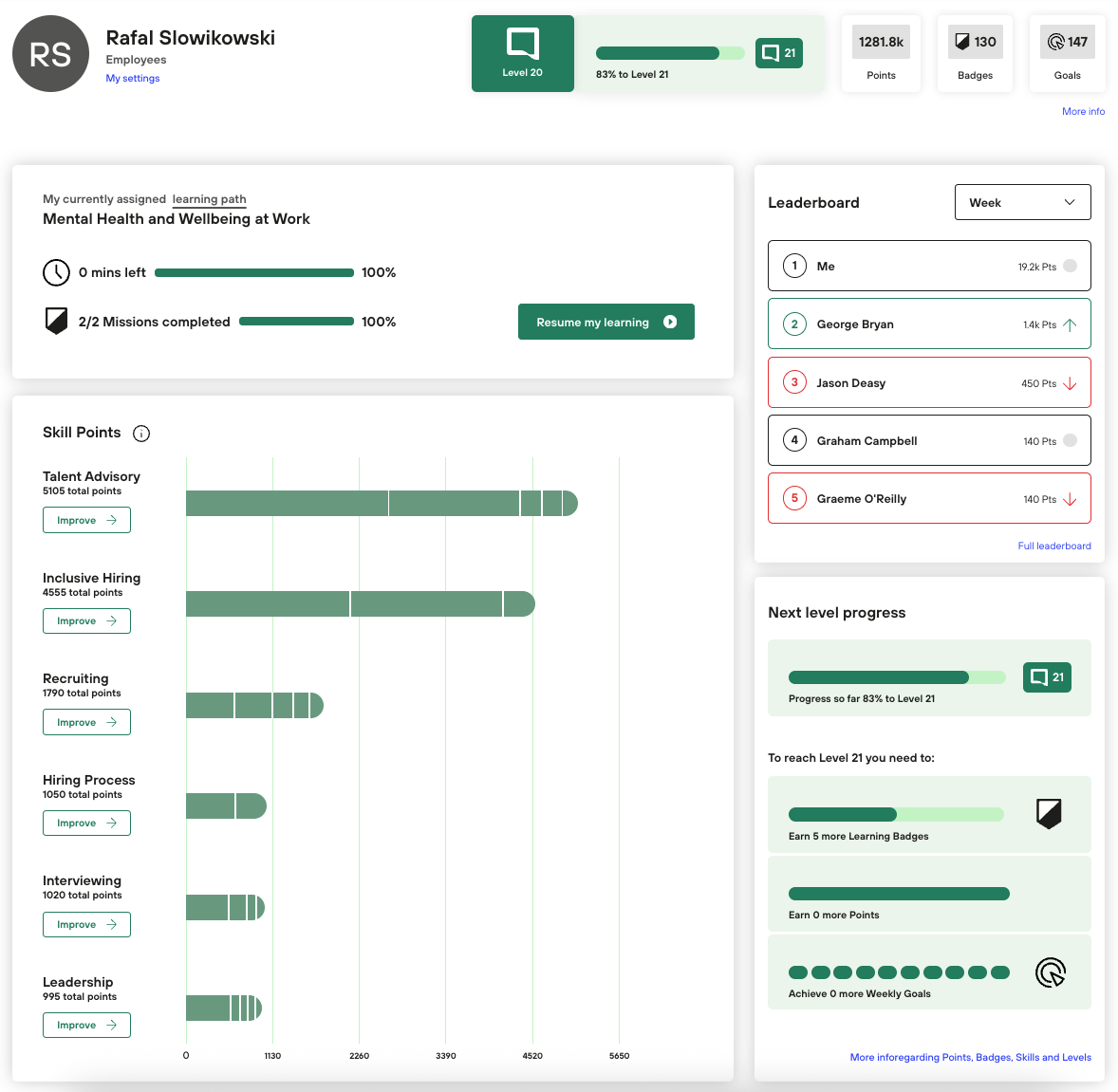
Task: Select George Bryan leaderboard row
Action: pos(929,324)
